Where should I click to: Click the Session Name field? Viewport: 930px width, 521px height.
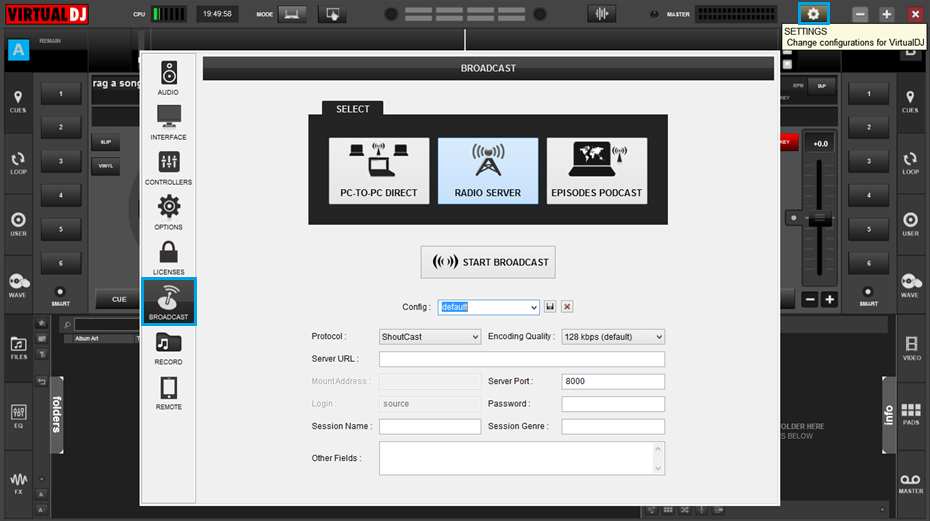pyautogui.click(x=430, y=426)
